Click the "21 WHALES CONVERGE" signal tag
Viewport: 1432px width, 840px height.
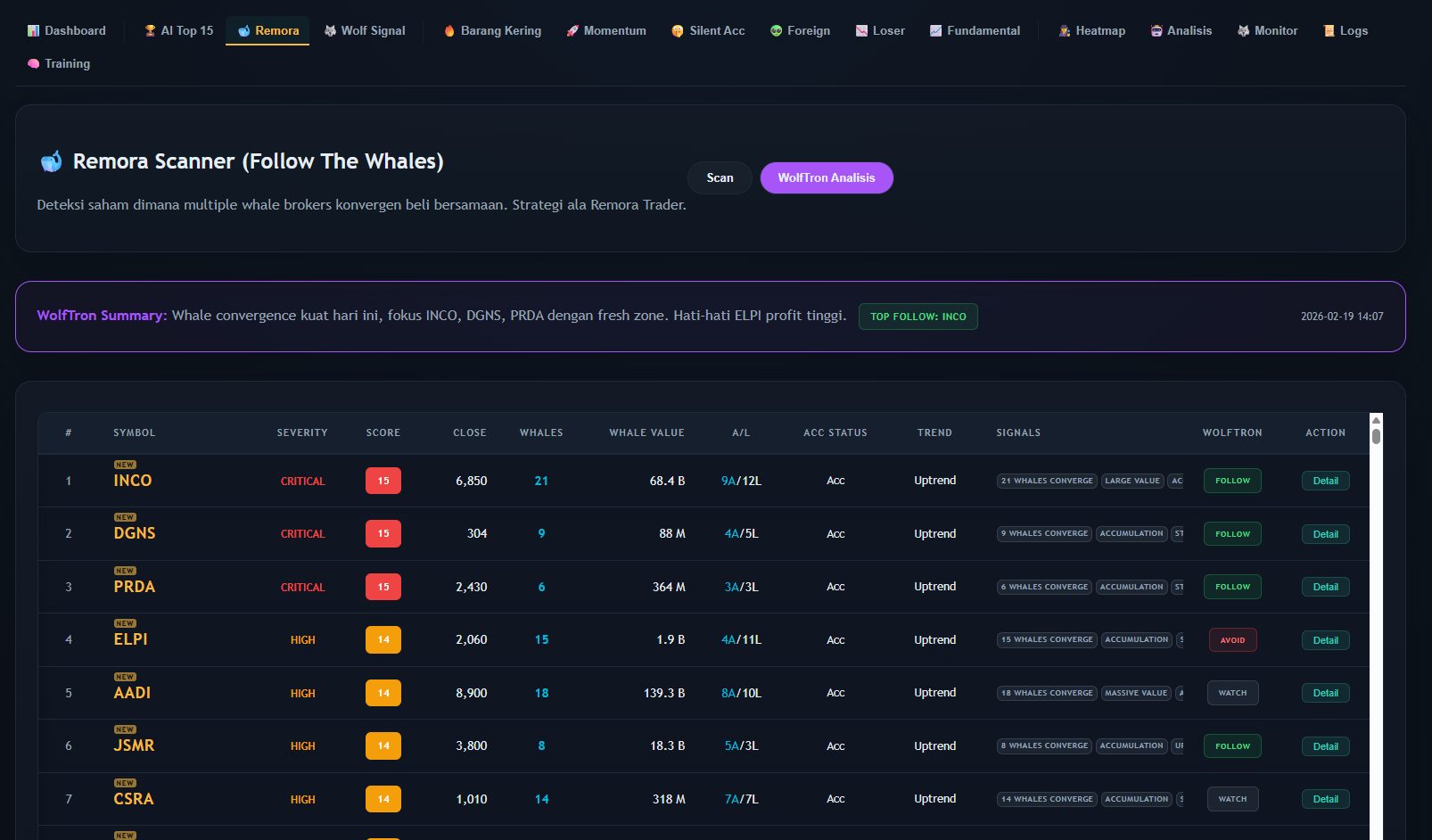click(x=1047, y=481)
